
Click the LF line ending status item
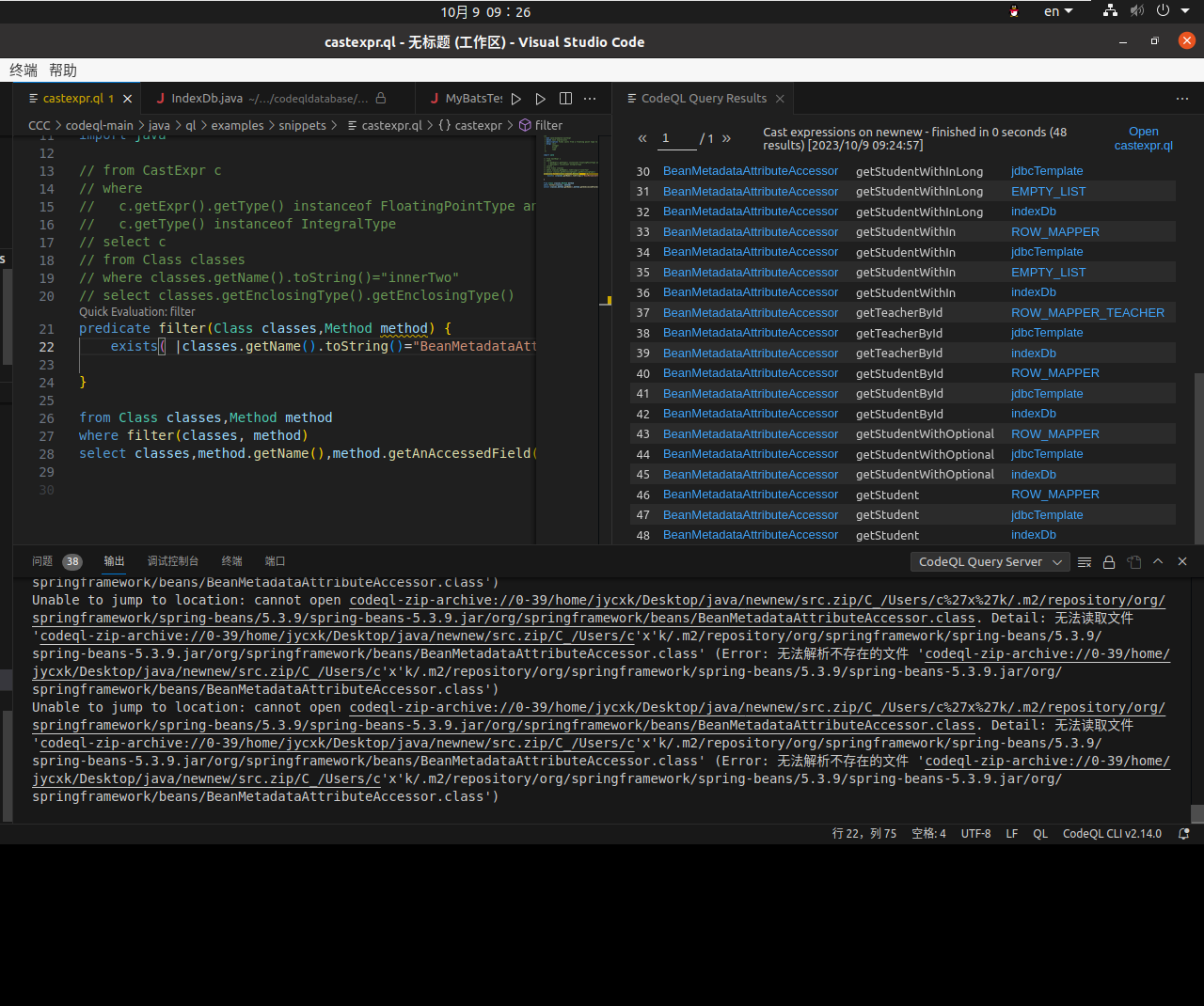1012,834
